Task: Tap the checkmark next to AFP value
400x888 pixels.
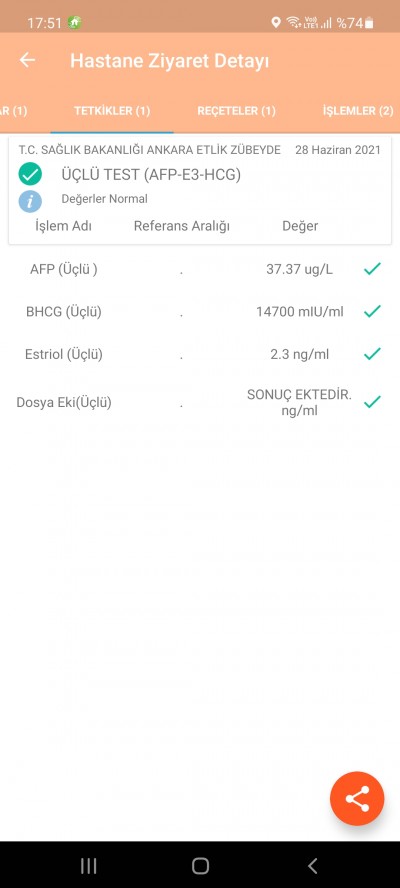Action: pos(372,269)
